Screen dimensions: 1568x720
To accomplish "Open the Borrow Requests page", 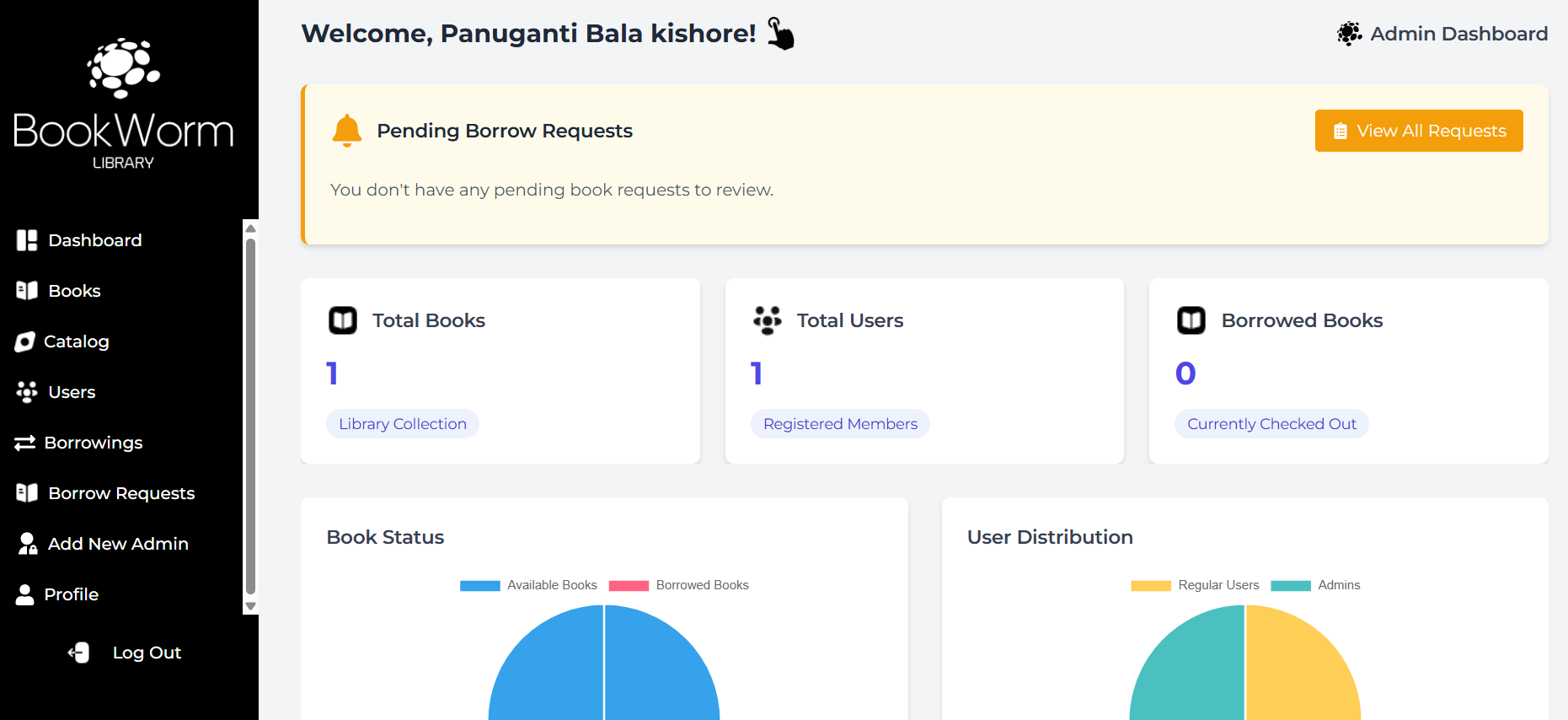I will (x=122, y=493).
